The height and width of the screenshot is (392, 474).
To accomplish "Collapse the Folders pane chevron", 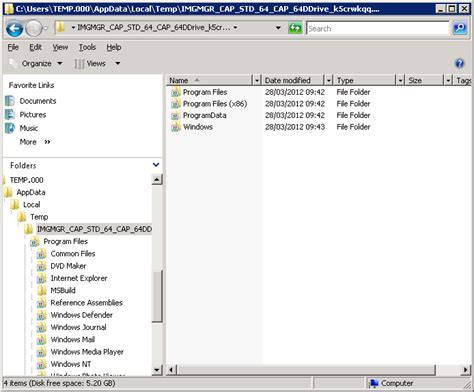I will [156, 165].
